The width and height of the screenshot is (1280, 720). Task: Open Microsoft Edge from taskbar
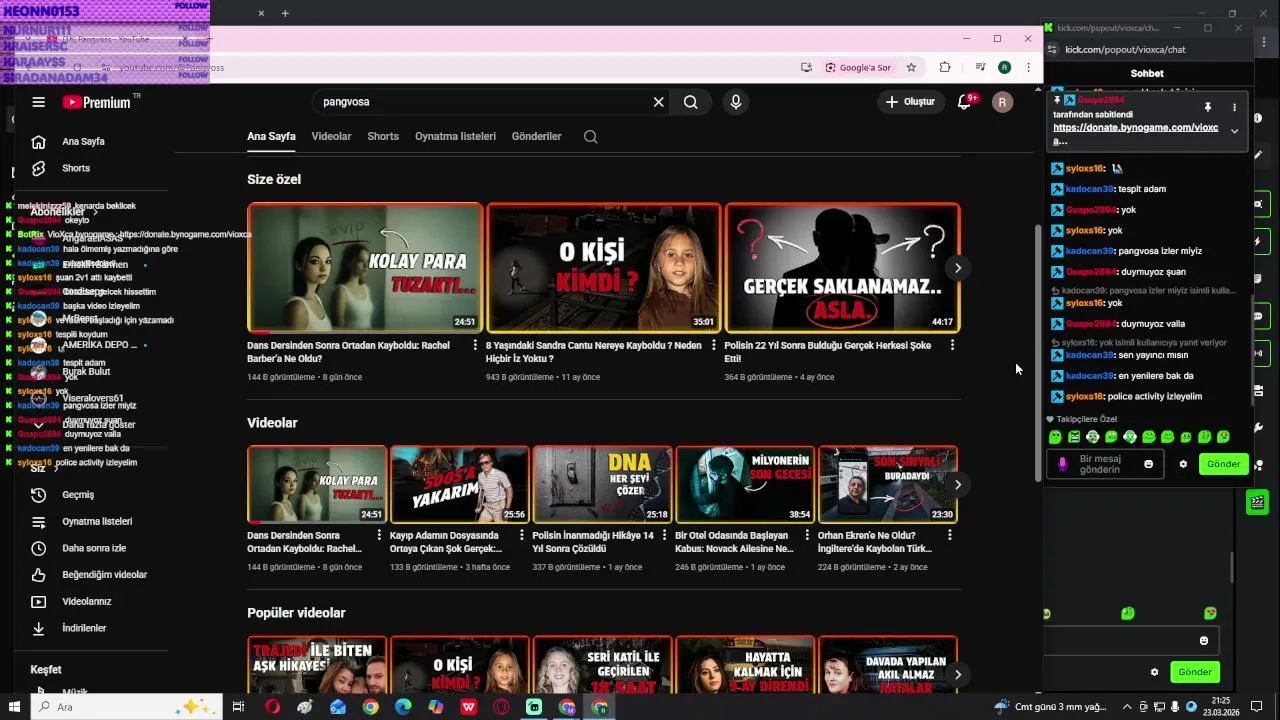(403, 707)
